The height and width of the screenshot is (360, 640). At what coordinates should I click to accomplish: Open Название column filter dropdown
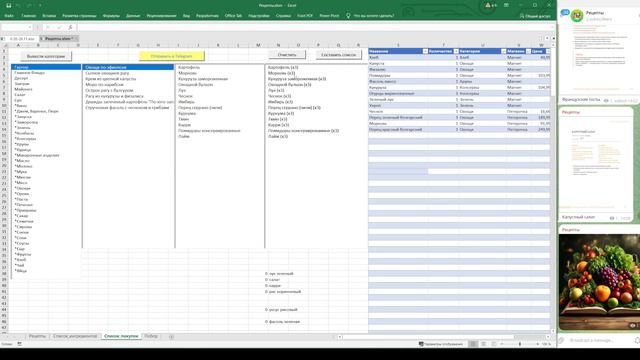coord(425,51)
